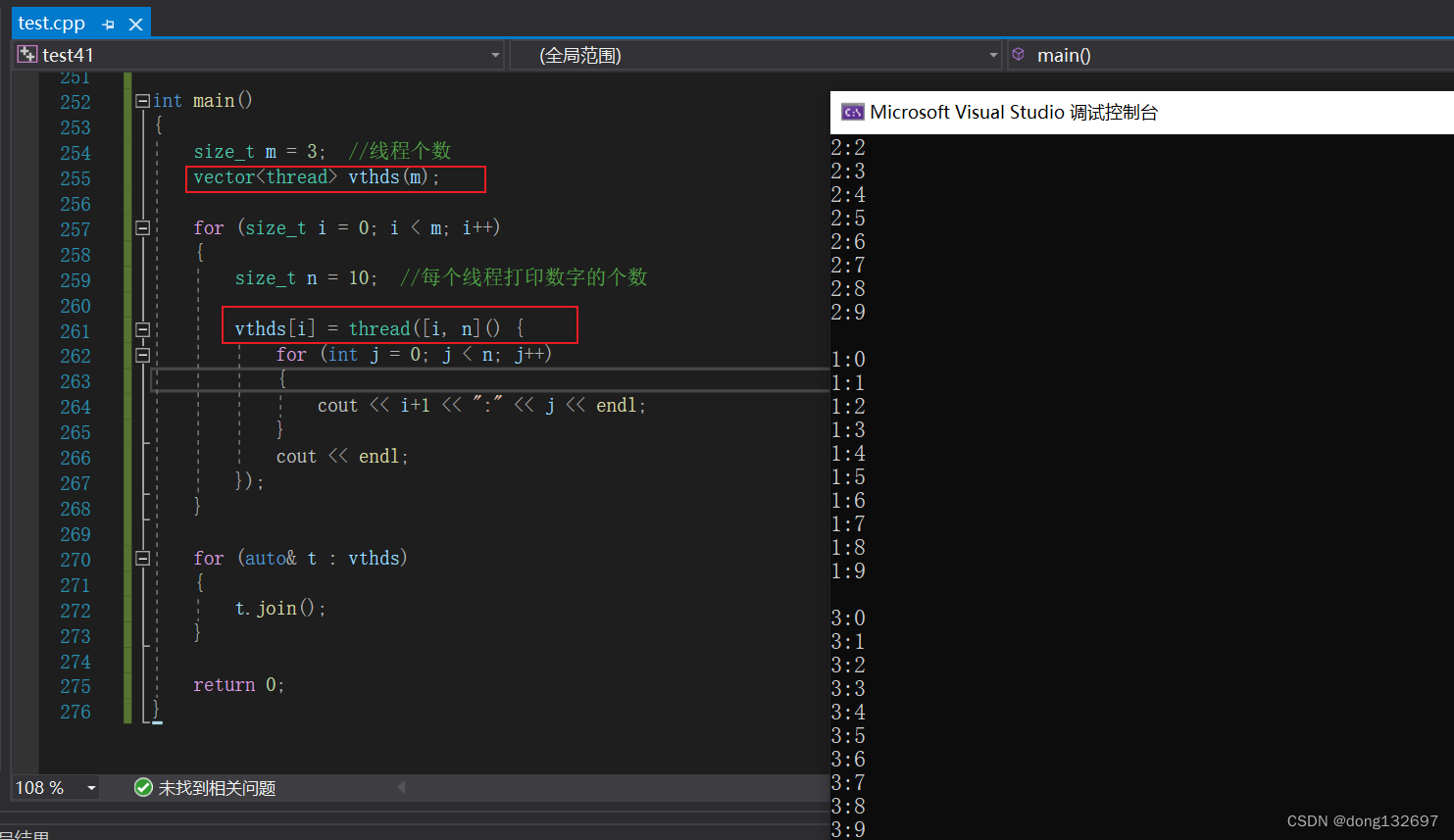This screenshot has width=1454, height=840.
Task: Click console output line '3:0'
Action: pyautogui.click(x=848, y=618)
